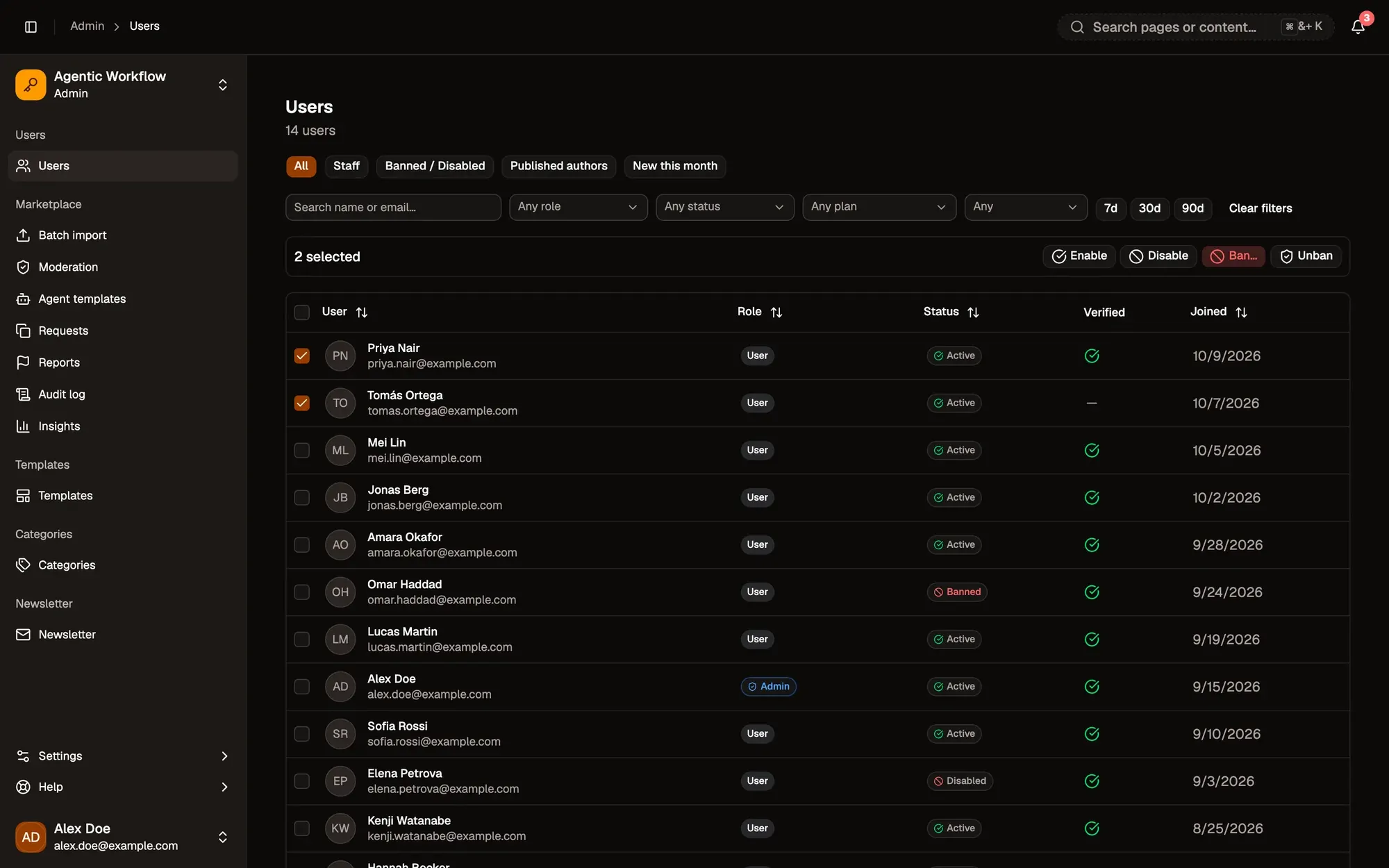Uncheck Tomás Ortega's row checkbox
Image resolution: width=1389 pixels, height=868 pixels.
click(x=301, y=403)
